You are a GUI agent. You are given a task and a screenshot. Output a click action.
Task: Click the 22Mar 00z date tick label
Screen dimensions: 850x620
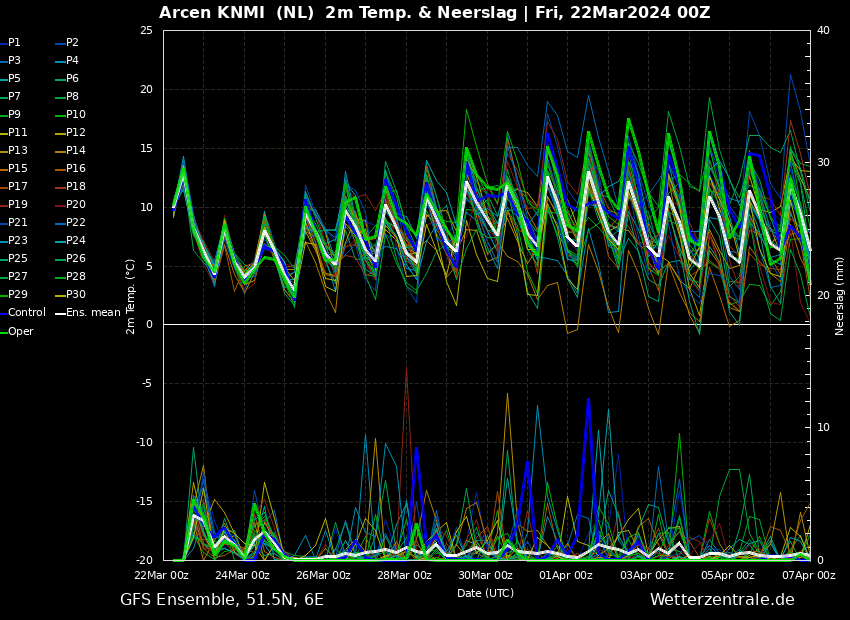point(161,576)
